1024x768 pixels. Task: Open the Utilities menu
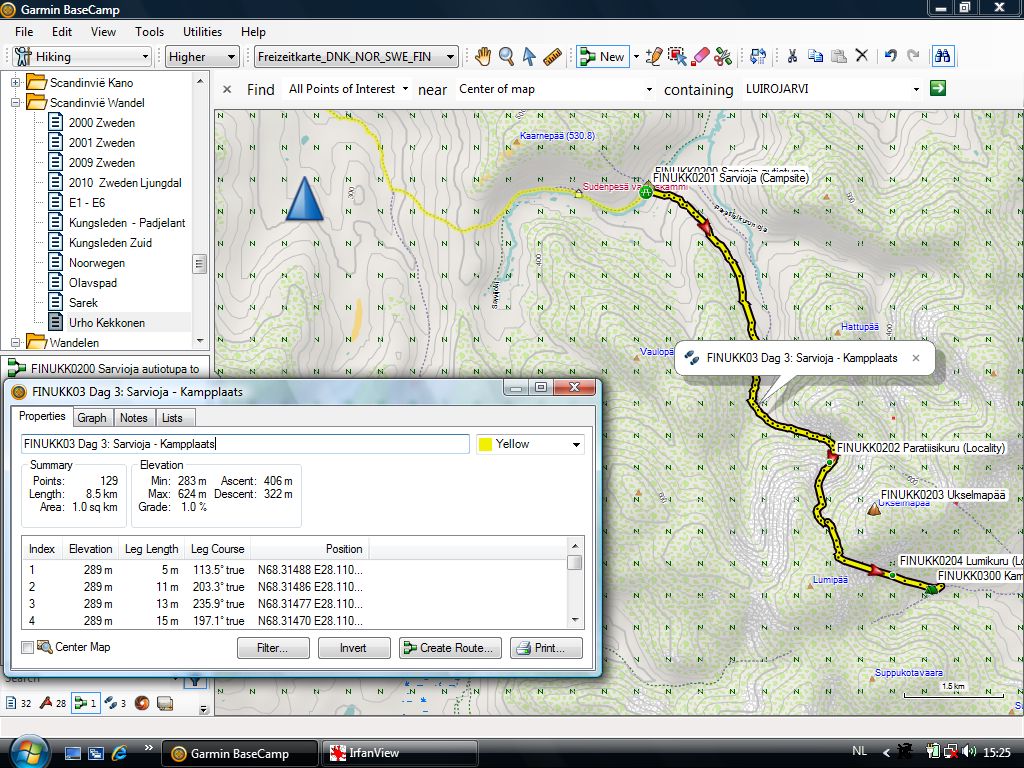click(203, 32)
